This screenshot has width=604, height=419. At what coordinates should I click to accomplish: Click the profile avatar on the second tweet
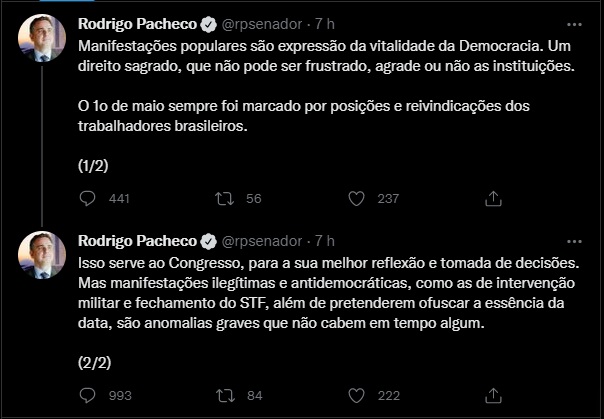(43, 257)
